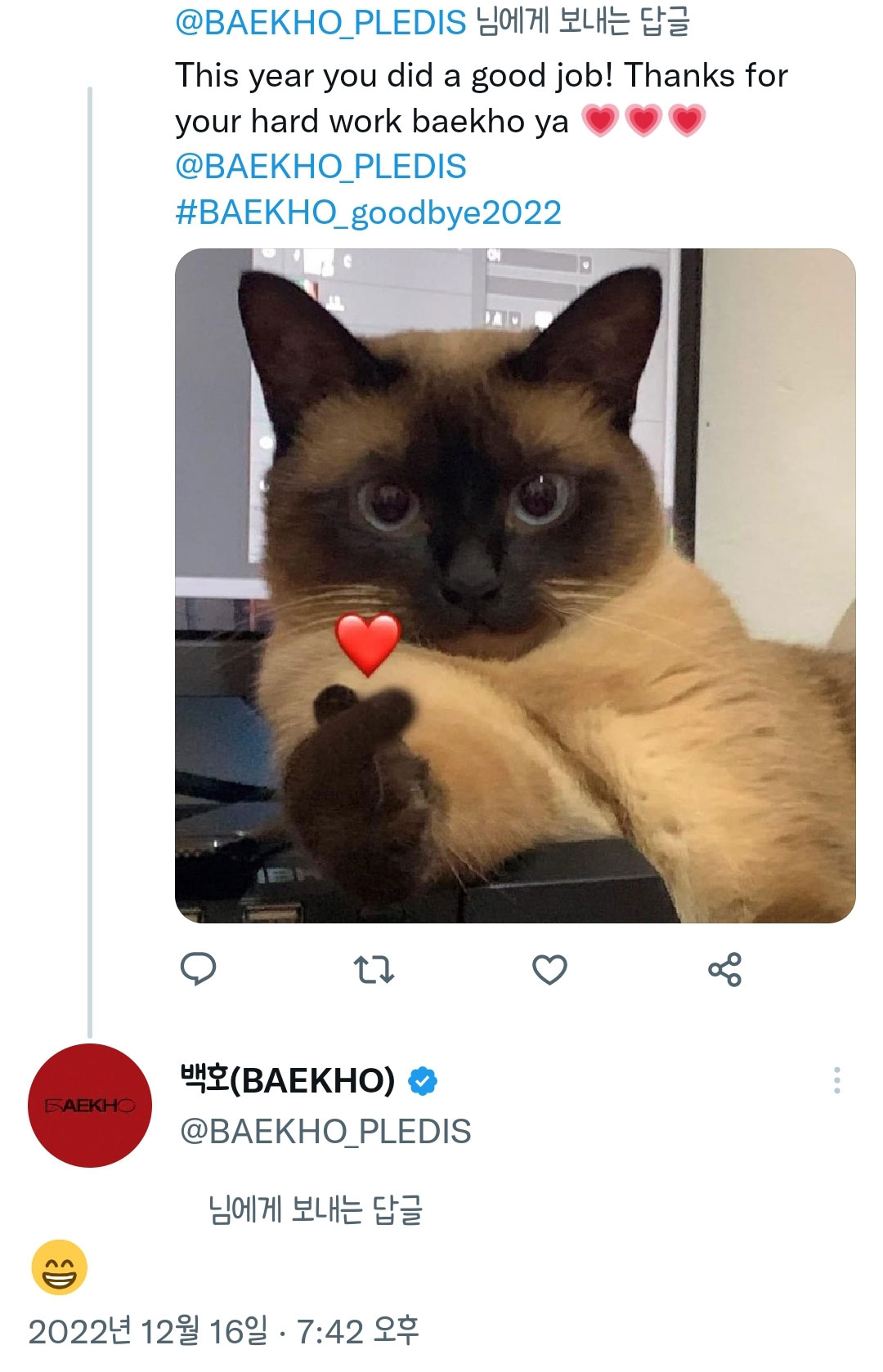This screenshot has height=1372, width=883.
Task: Click the 백호(BAEKHO) display name
Action: pos(288,1080)
